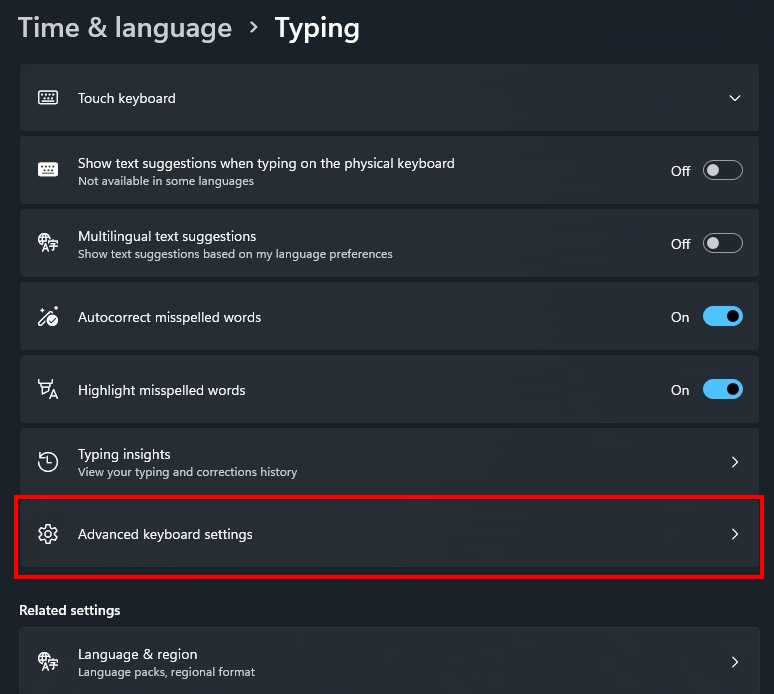
Task: Turn off Highlight misspelled words toggle
Action: [723, 389]
